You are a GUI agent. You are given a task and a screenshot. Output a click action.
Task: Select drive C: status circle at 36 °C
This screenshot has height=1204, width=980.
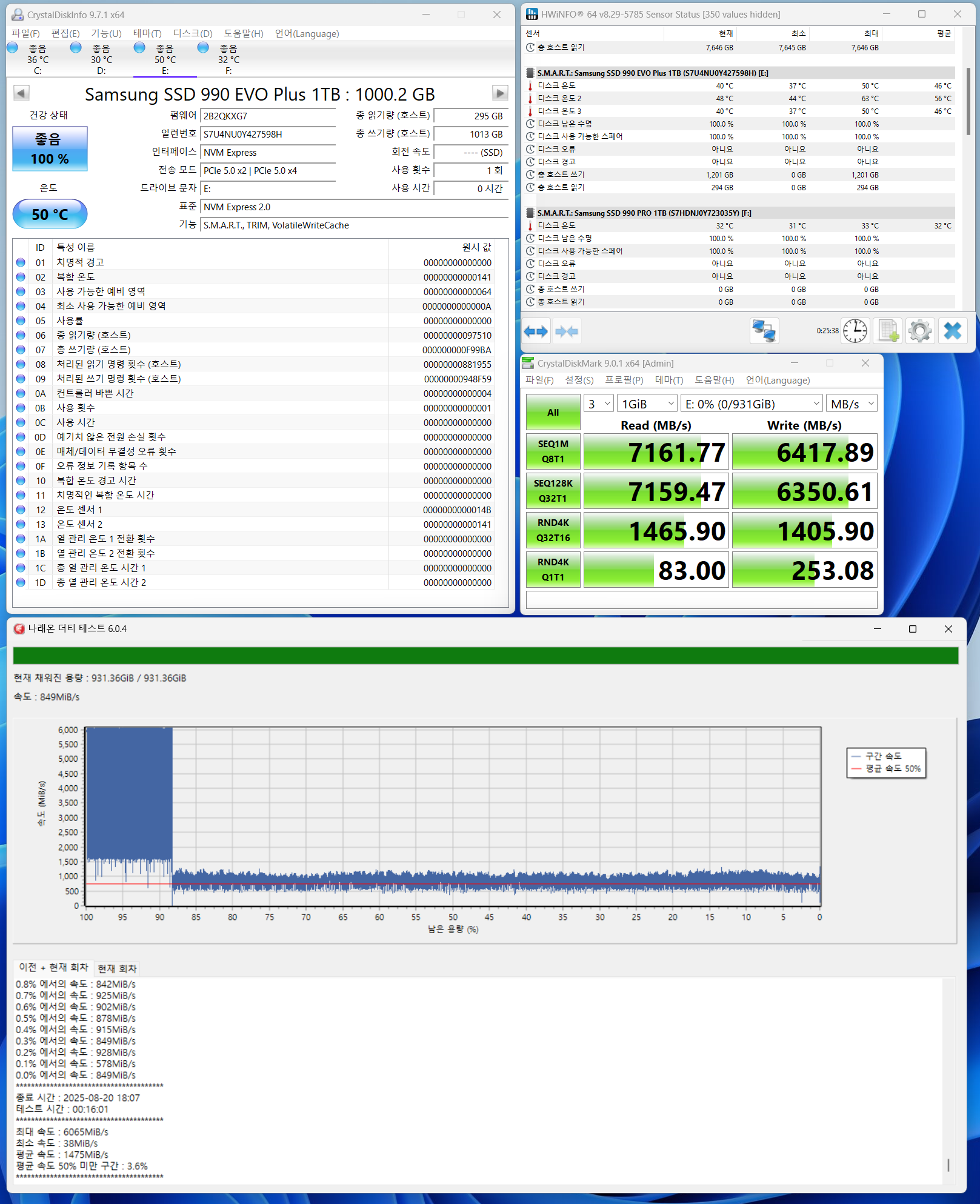[13, 48]
